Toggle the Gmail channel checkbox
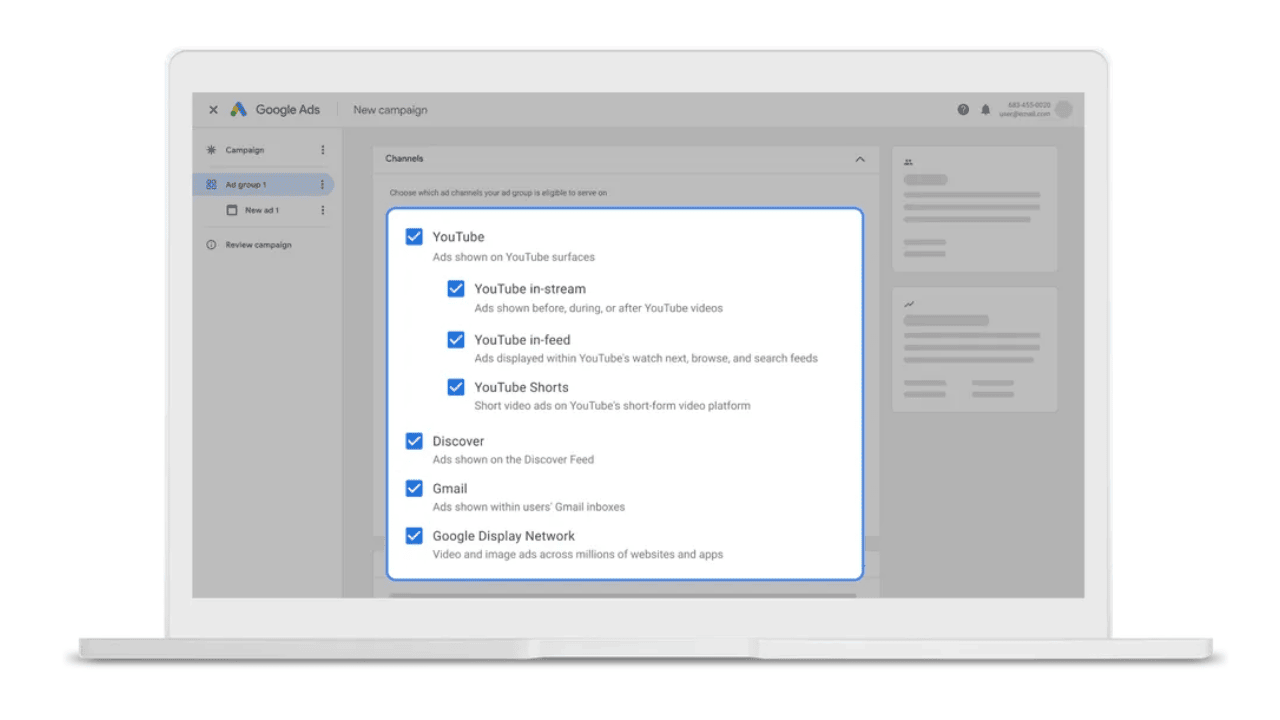This screenshot has height=720, width=1280. (x=414, y=489)
